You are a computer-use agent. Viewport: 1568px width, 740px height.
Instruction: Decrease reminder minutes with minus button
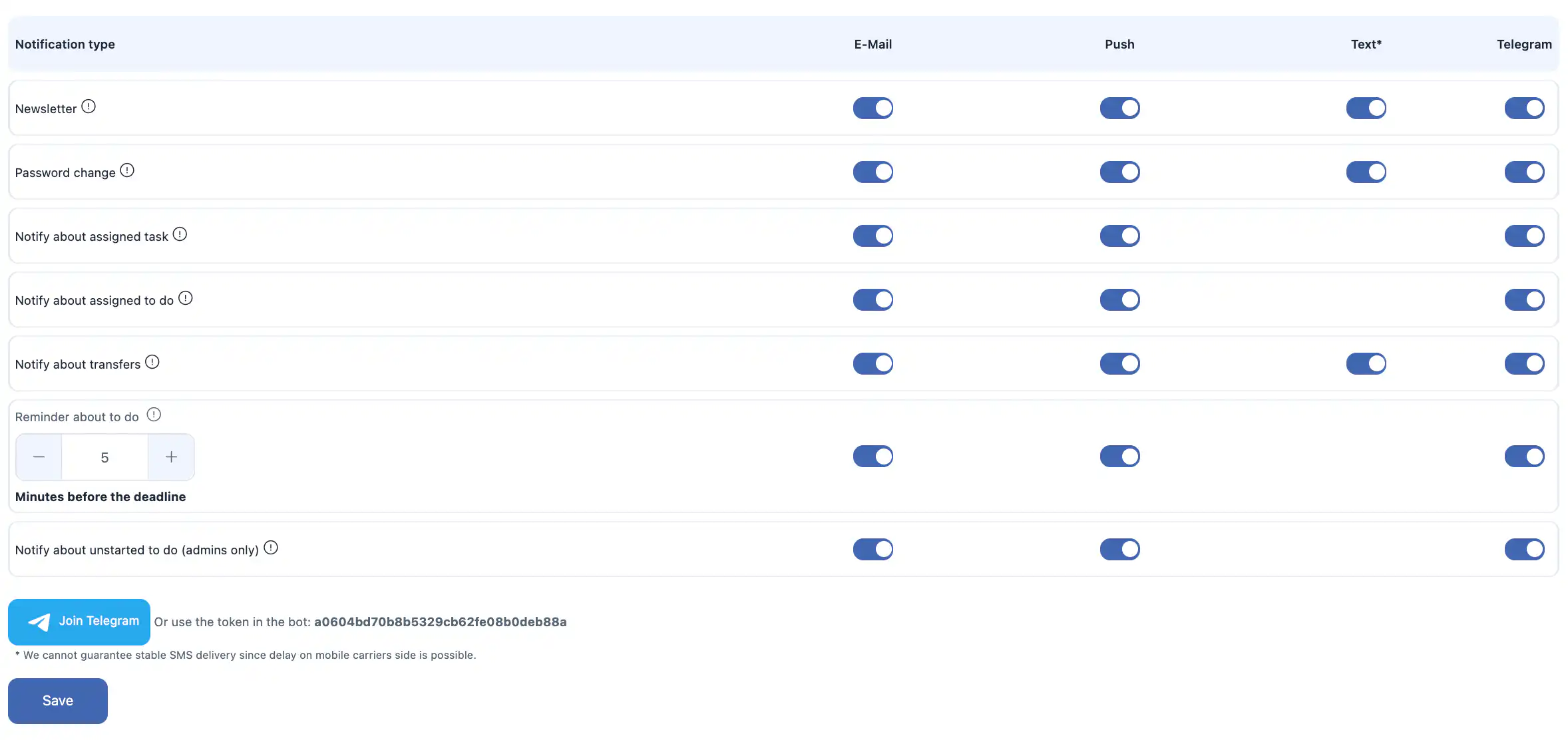pyautogui.click(x=39, y=457)
